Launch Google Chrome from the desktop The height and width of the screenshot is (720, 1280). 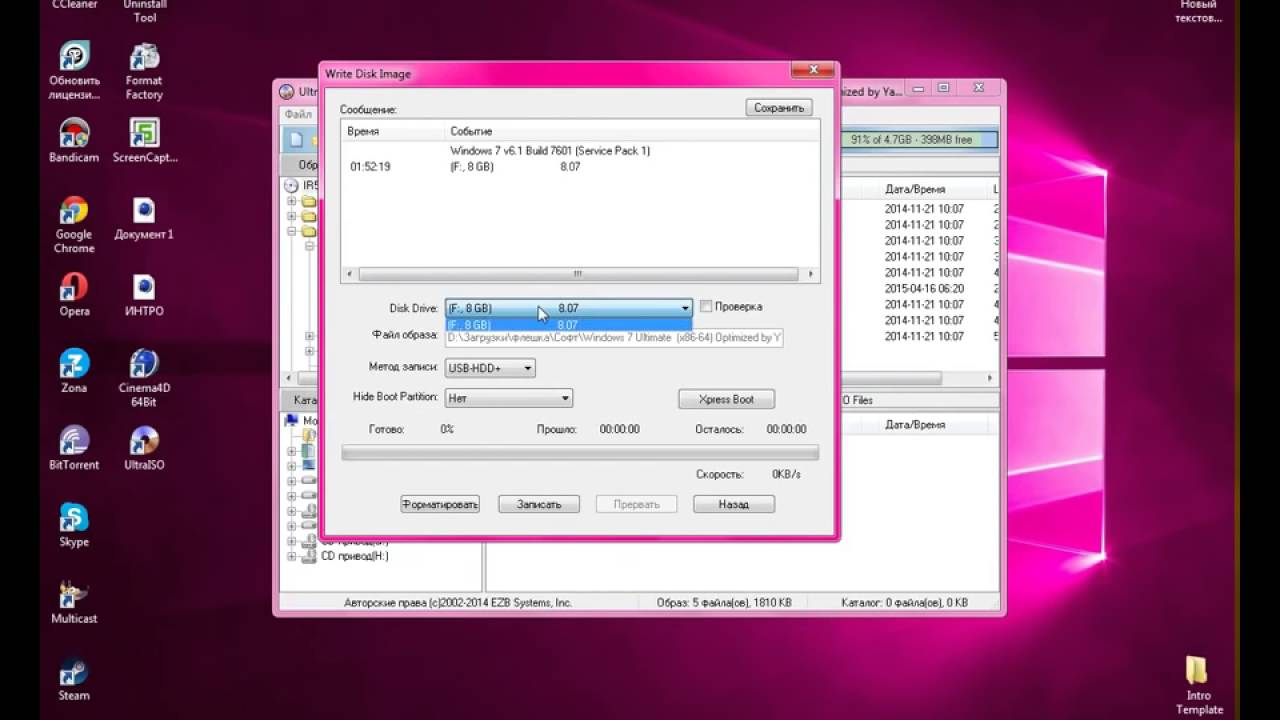[x=74, y=225]
